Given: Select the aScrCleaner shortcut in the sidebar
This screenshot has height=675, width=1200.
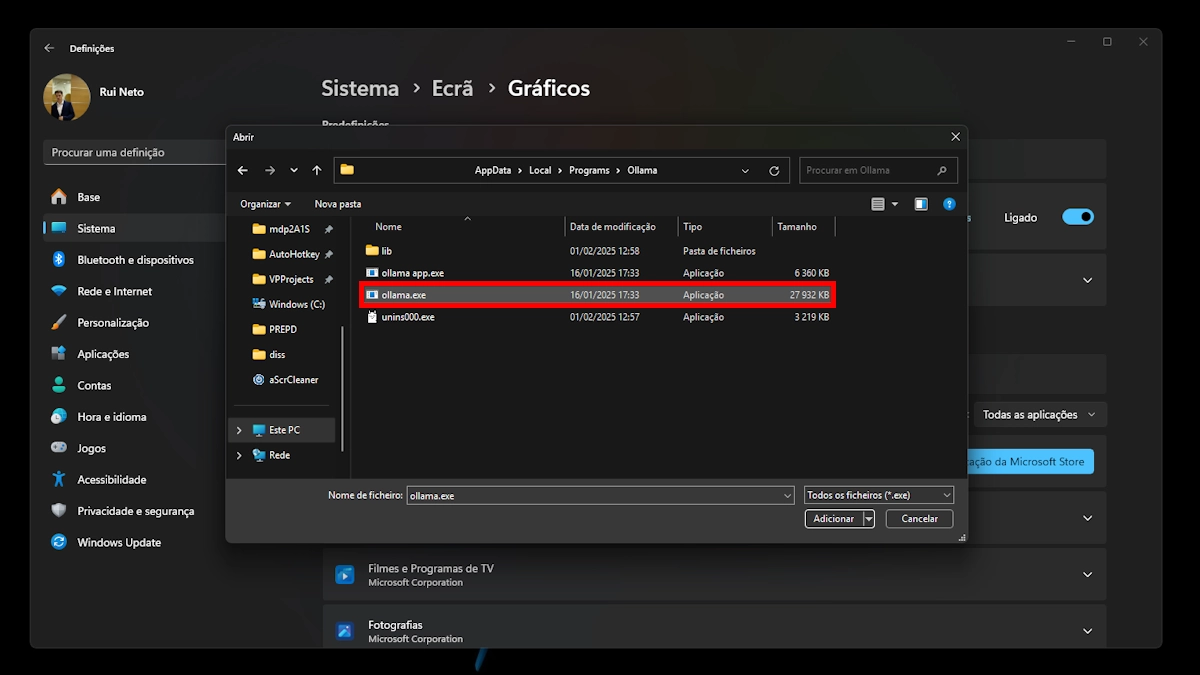Looking at the screenshot, I should click(x=293, y=380).
